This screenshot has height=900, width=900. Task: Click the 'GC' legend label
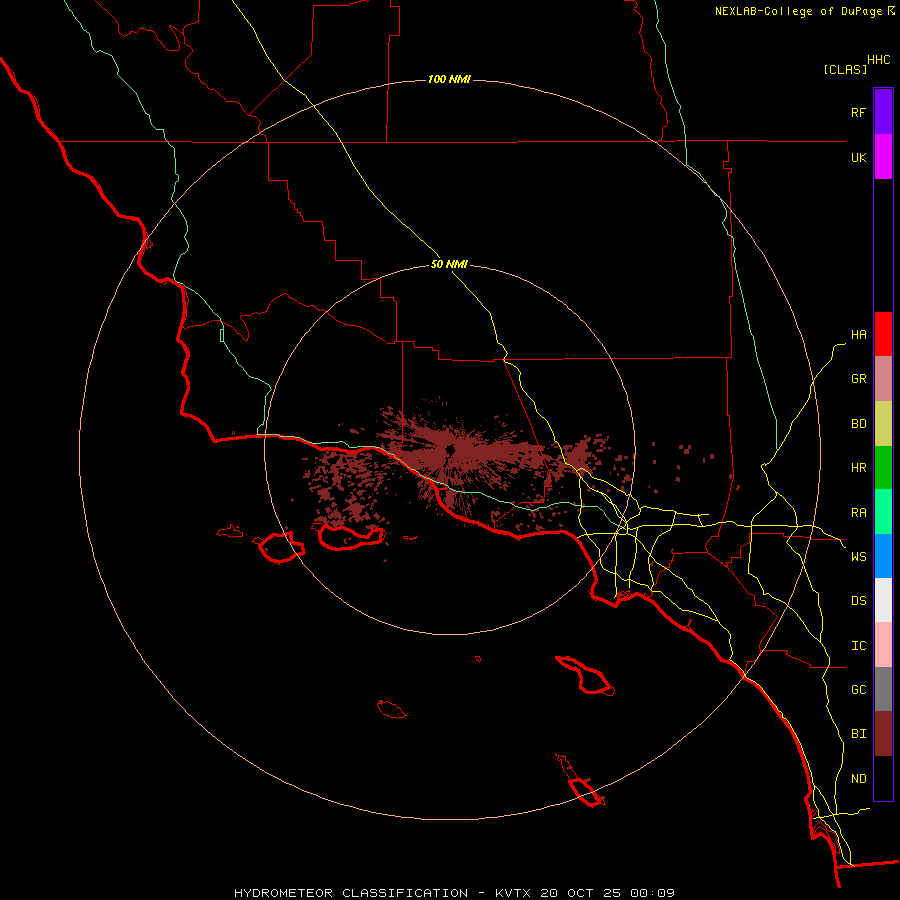[858, 690]
